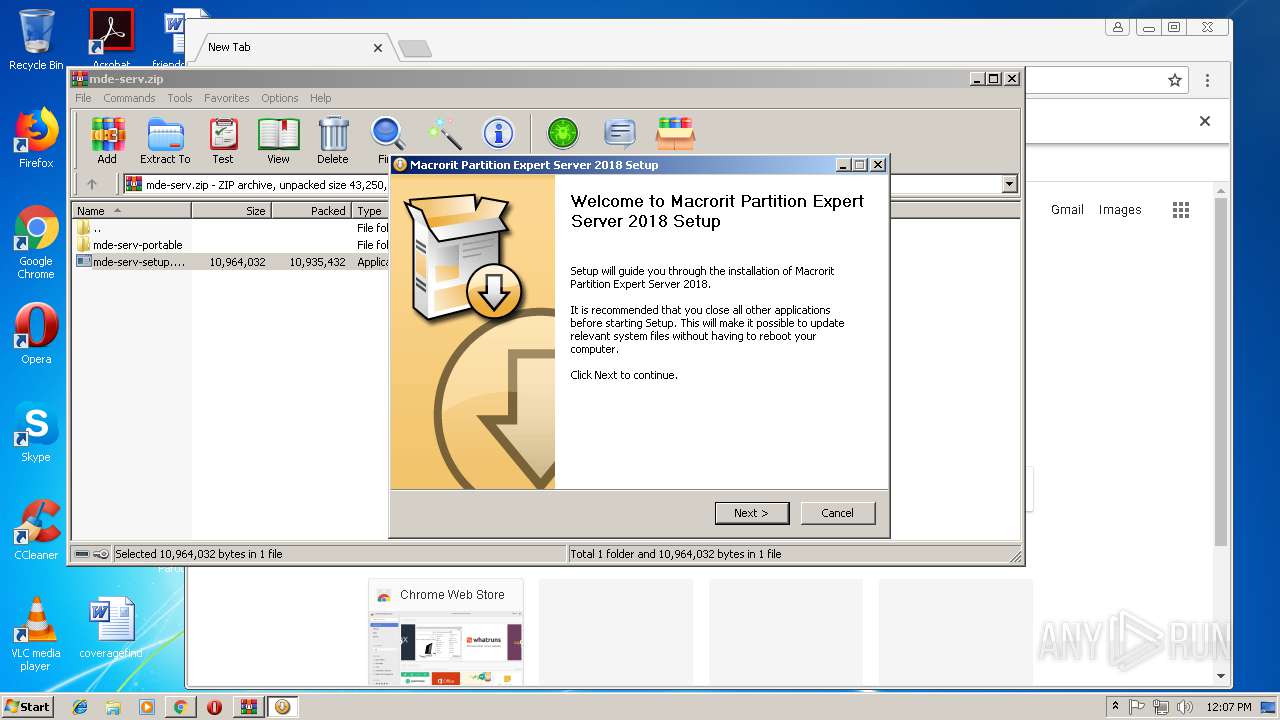Open the Commands menu in WinRAR
Viewport: 1280px width, 720px height.
click(x=129, y=98)
